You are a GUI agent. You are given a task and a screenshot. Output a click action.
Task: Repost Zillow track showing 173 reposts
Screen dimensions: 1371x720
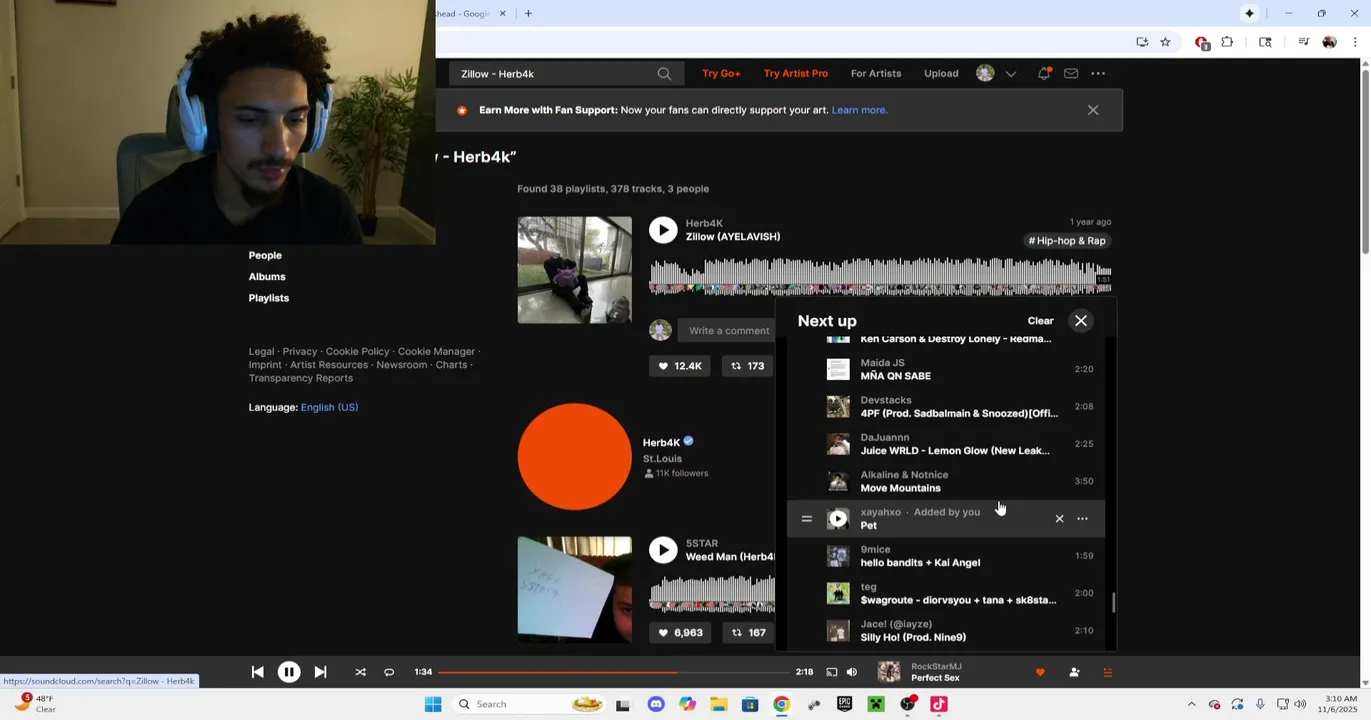tap(748, 366)
